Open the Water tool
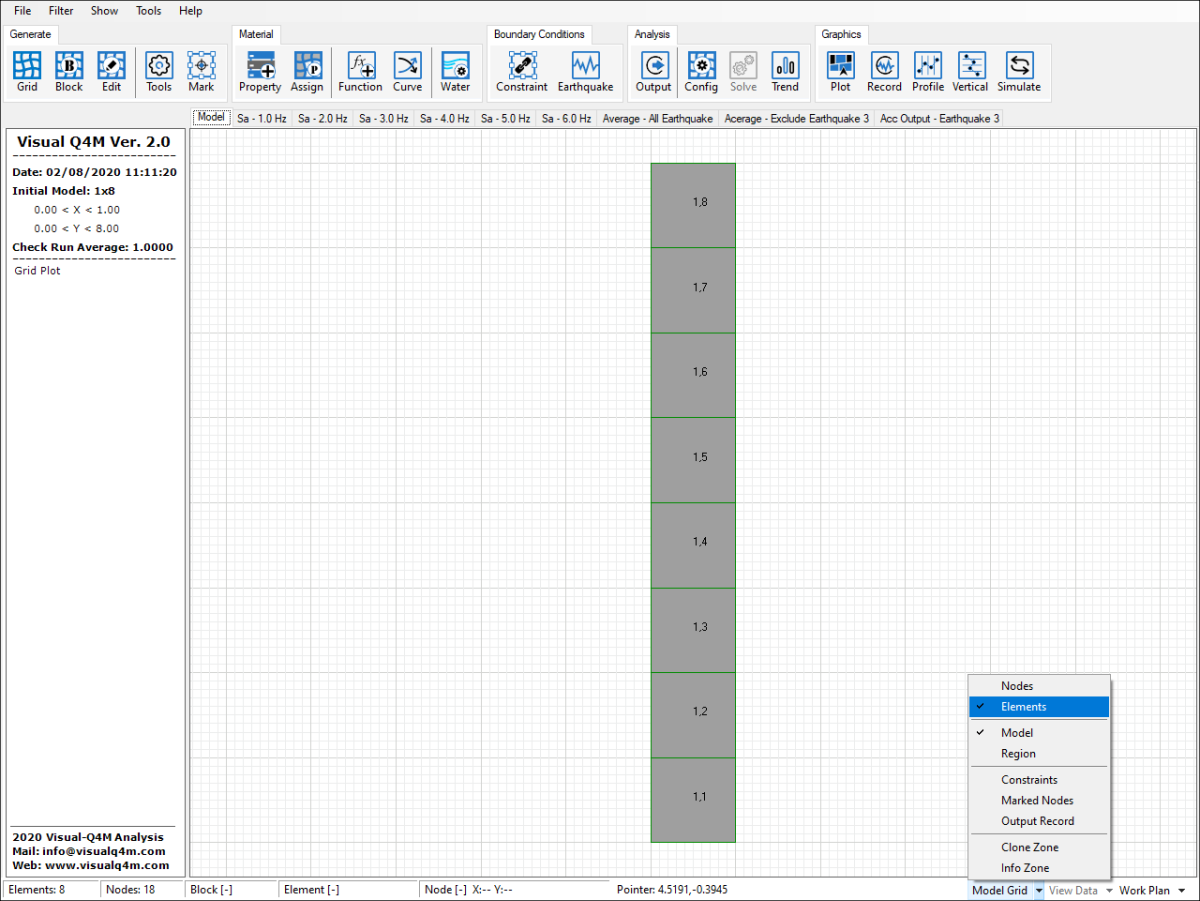Screen dimensions: 1200x901 [x=455, y=72]
